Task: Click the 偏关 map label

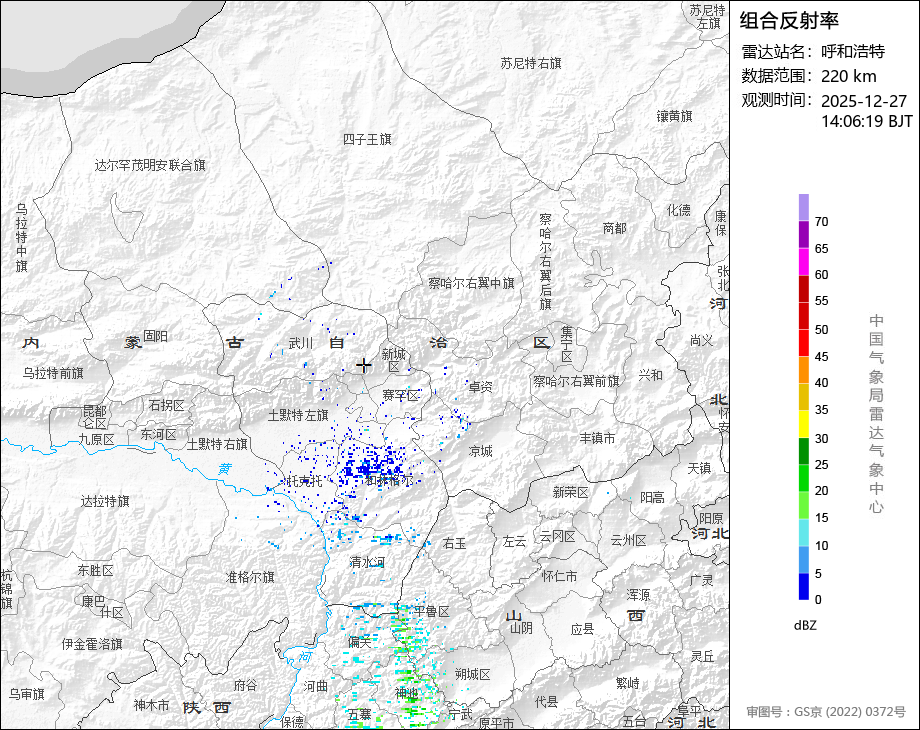Action: (359, 642)
